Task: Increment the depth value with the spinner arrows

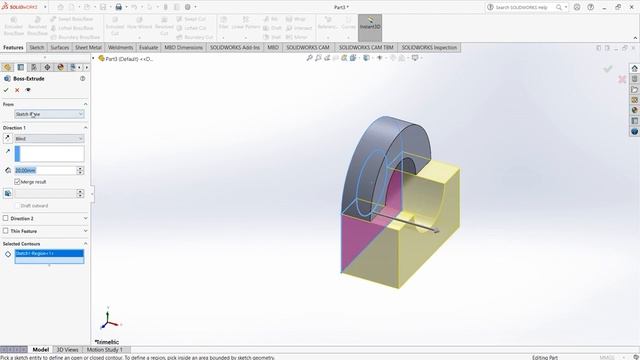Action: (x=80, y=169)
